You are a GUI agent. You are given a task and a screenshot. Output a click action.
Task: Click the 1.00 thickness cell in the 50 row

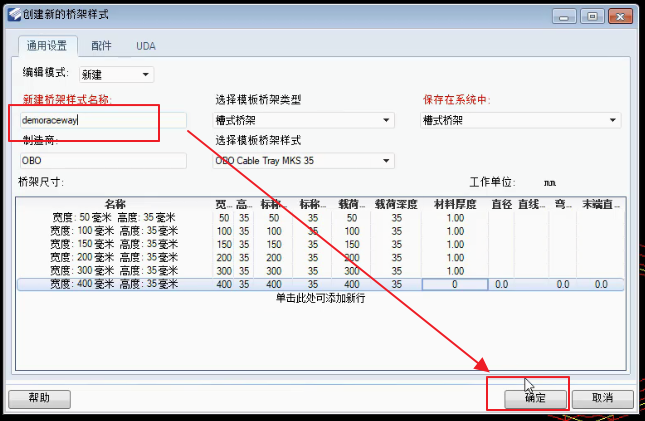click(455, 218)
